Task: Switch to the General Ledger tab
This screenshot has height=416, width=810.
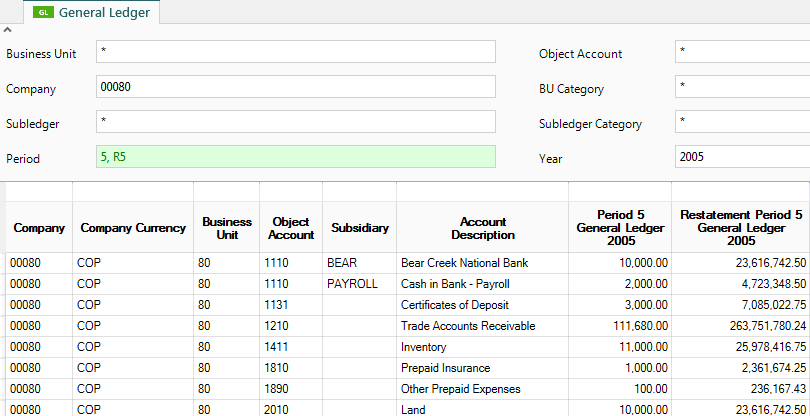Action: (x=104, y=13)
